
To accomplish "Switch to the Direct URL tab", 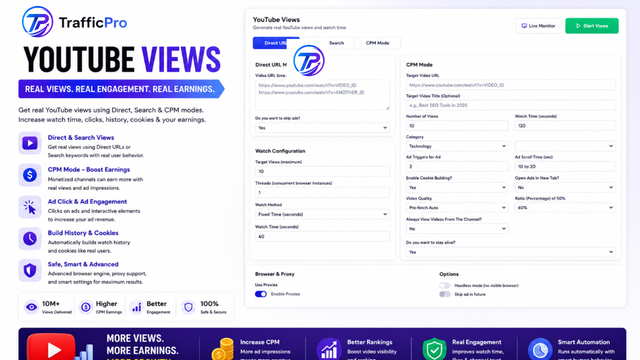I will click(x=276, y=43).
